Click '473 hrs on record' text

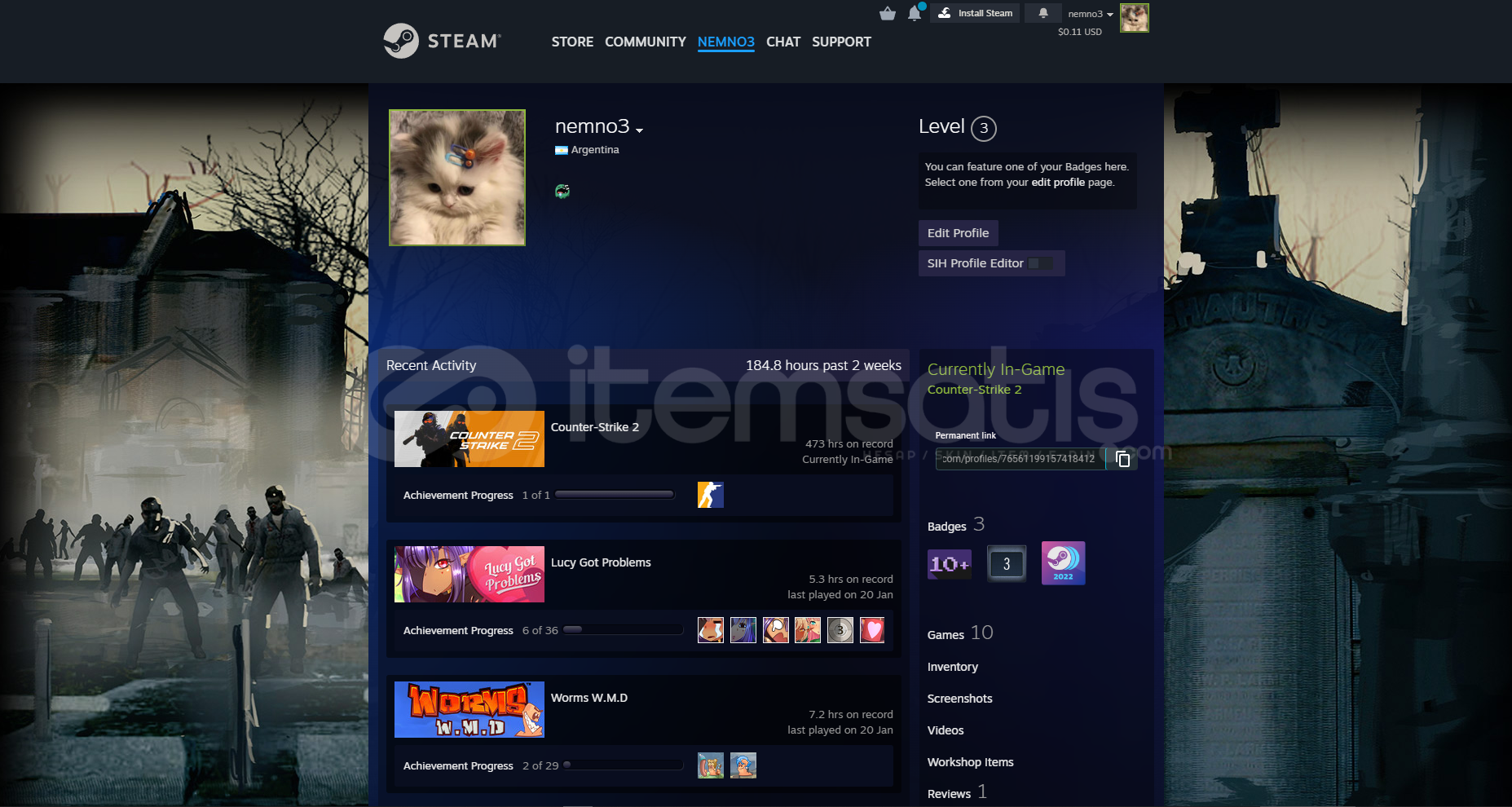coord(849,443)
